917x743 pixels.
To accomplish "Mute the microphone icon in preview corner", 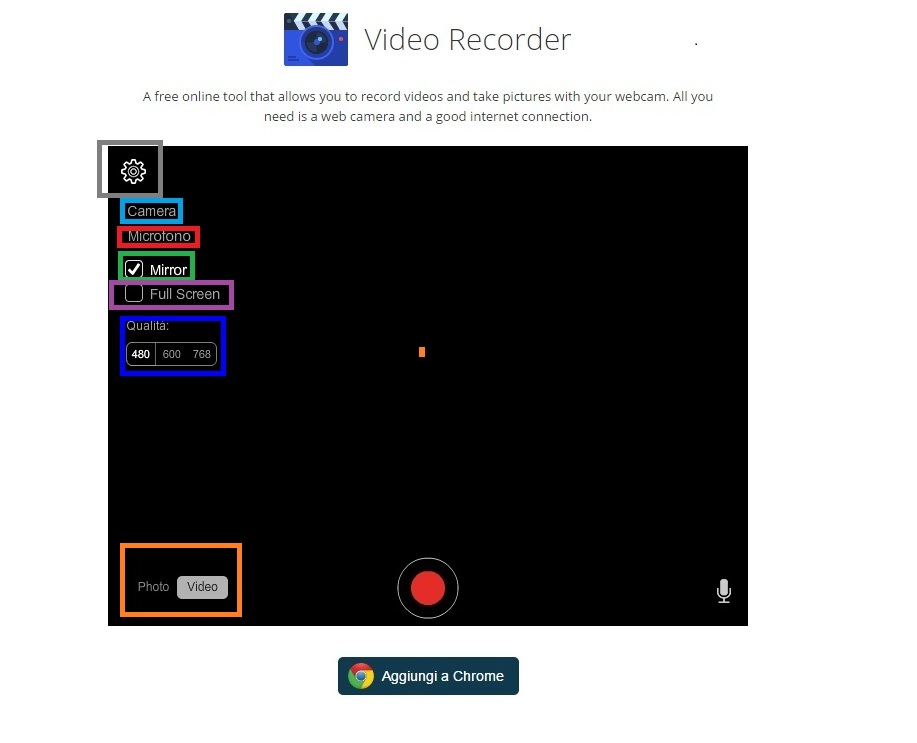I will coord(724,591).
